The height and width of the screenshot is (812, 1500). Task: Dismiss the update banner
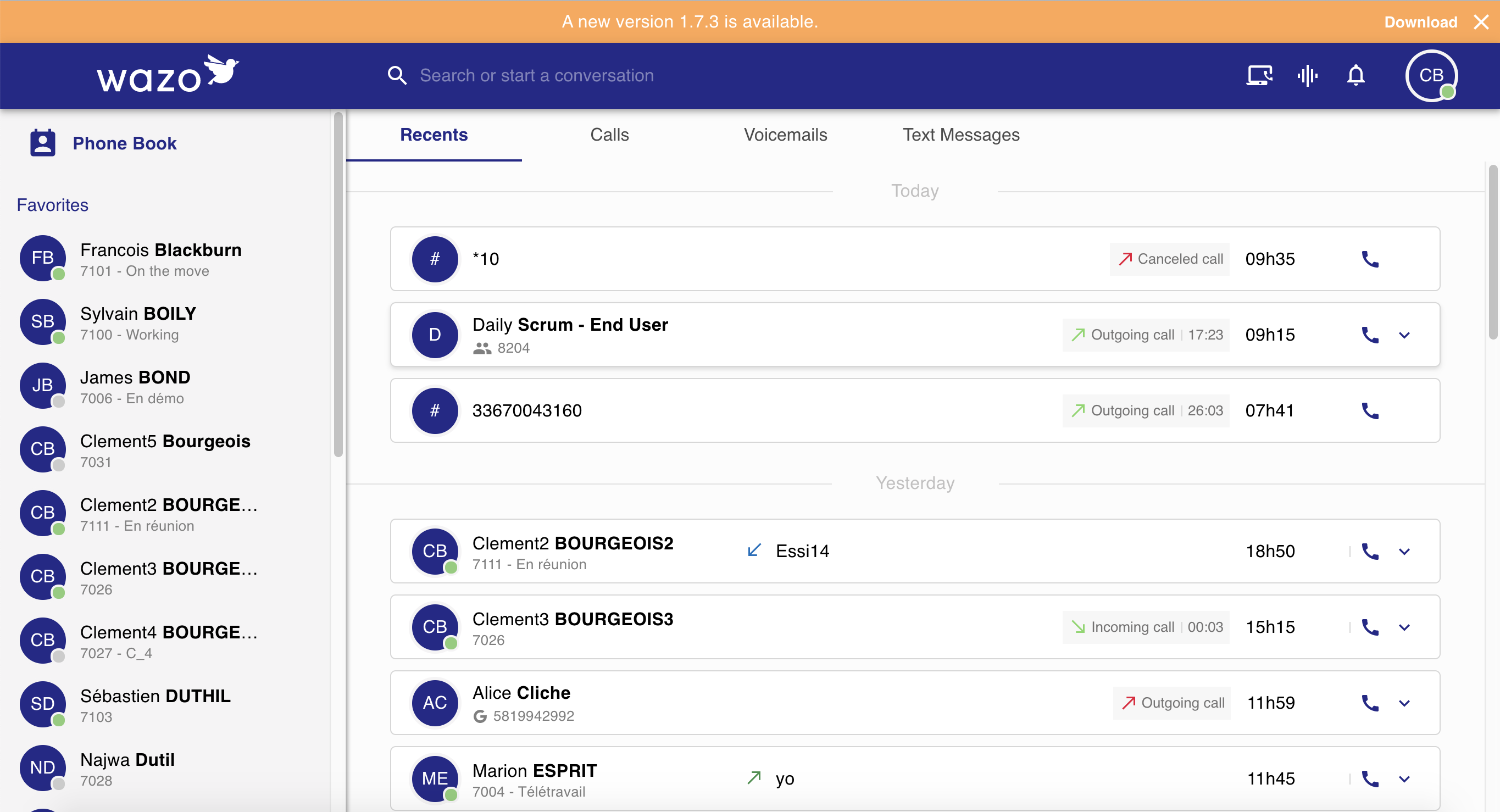pos(1481,22)
